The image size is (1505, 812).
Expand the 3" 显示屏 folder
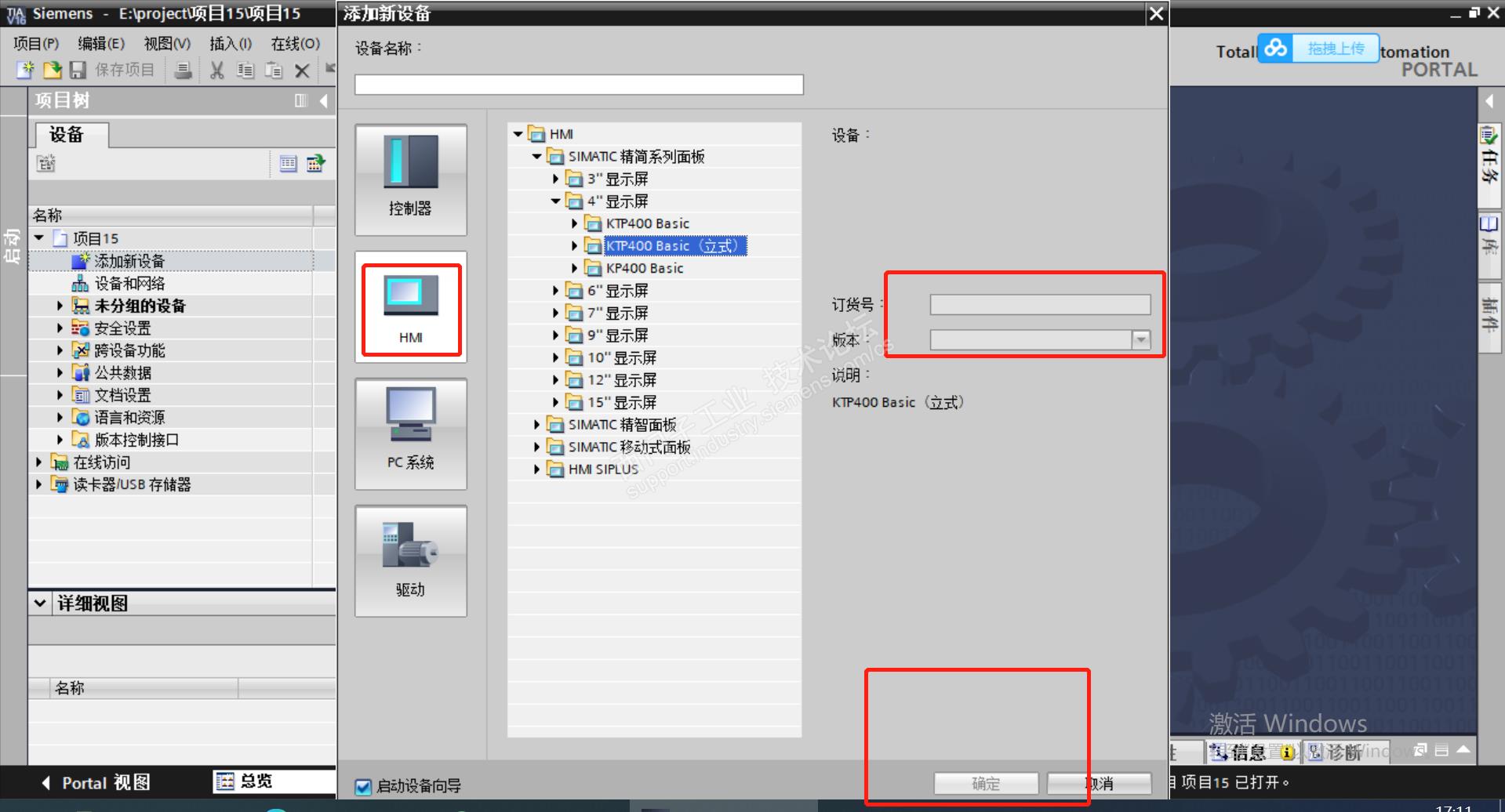click(556, 179)
